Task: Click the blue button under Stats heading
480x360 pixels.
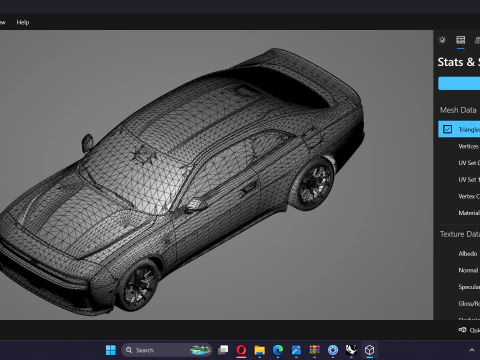Action: pos(459,83)
